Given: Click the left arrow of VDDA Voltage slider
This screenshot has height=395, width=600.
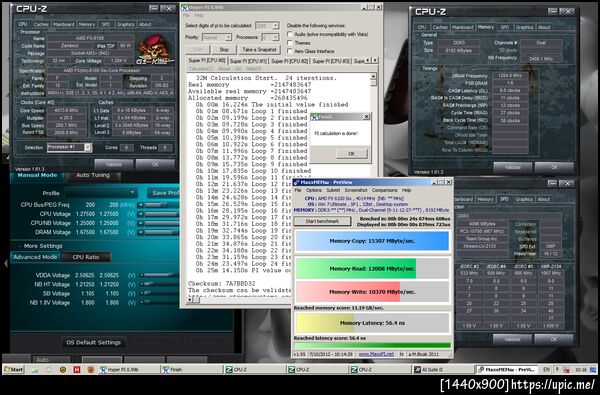Looking at the screenshot, I should click(141, 276).
